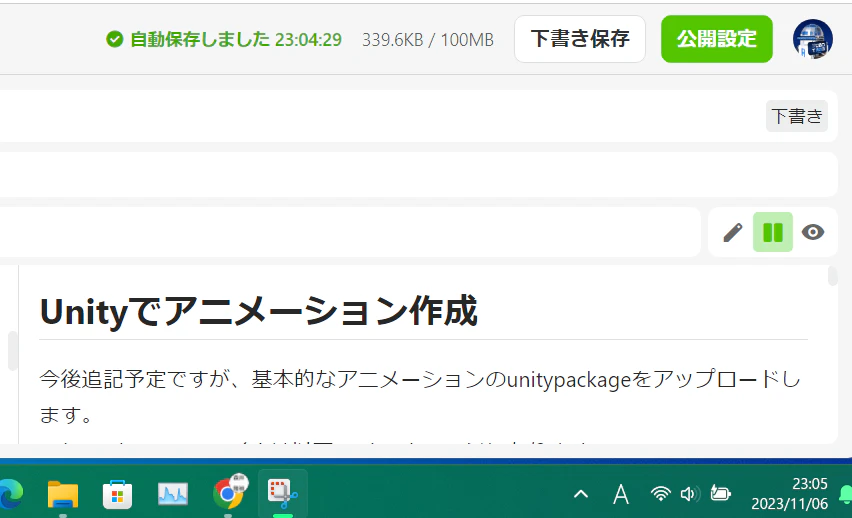The height and width of the screenshot is (518, 852).
Task: Click the paragraph beginning 今後追記予定ですが
Action: coord(419,397)
